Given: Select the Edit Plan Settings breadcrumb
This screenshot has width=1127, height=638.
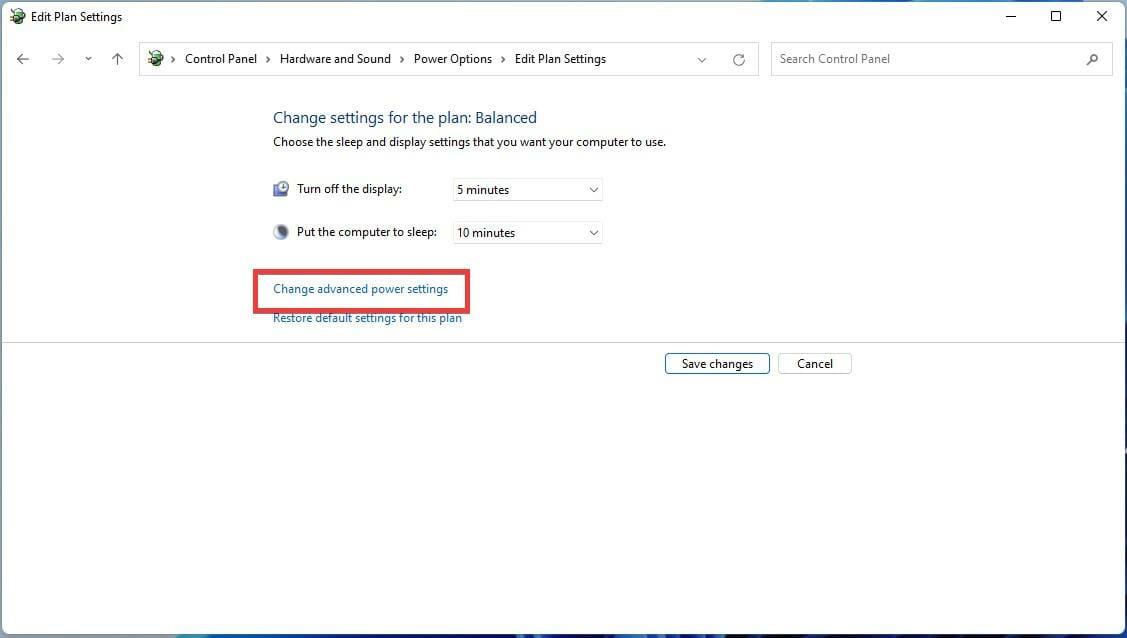Looking at the screenshot, I should (560, 59).
